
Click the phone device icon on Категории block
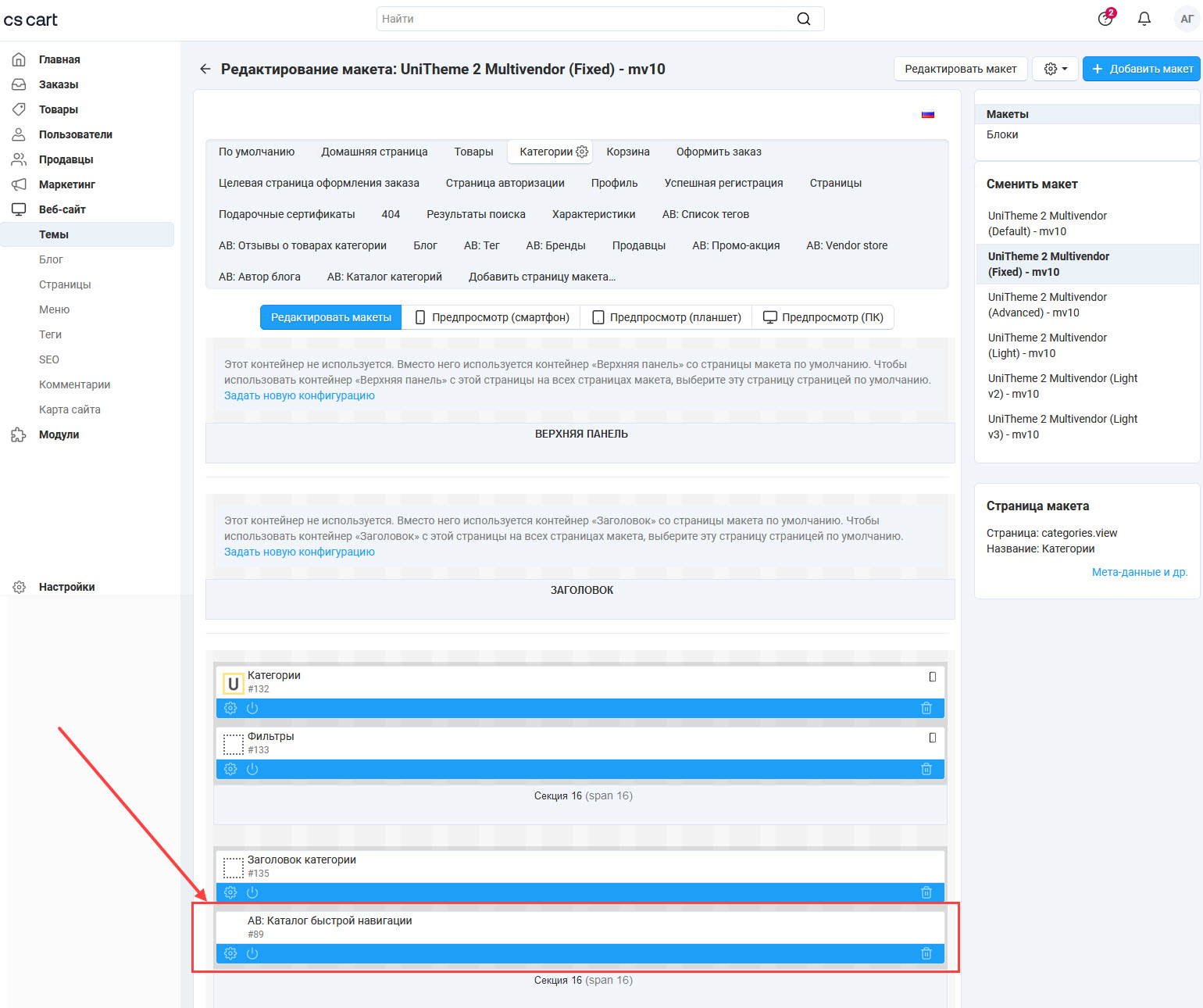click(x=932, y=677)
